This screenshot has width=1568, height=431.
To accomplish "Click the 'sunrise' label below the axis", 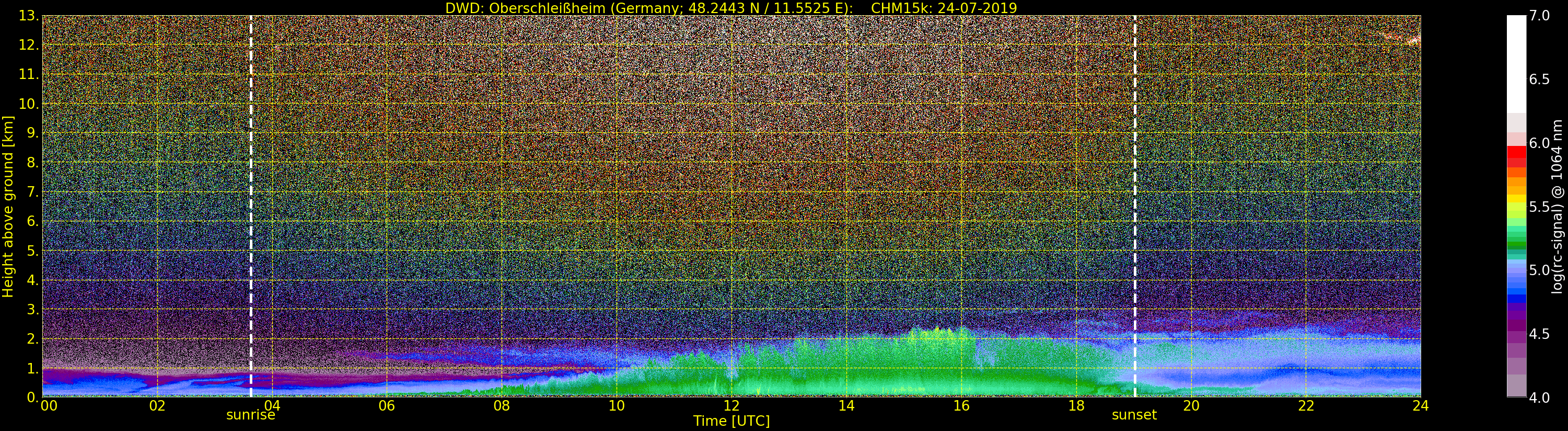I will 250,415.
